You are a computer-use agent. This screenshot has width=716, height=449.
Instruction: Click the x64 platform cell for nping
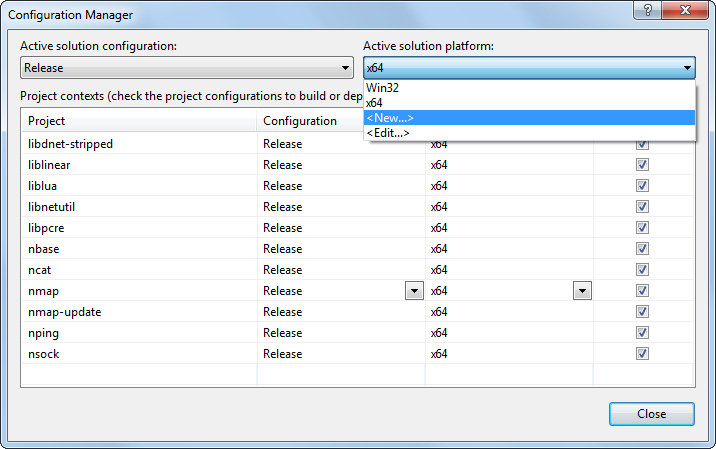(x=509, y=333)
